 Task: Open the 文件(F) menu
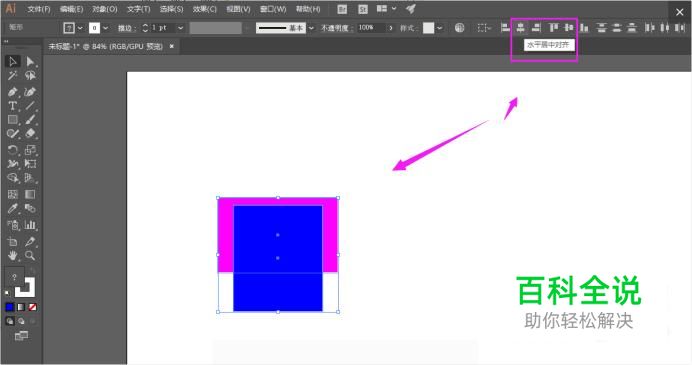(39, 9)
